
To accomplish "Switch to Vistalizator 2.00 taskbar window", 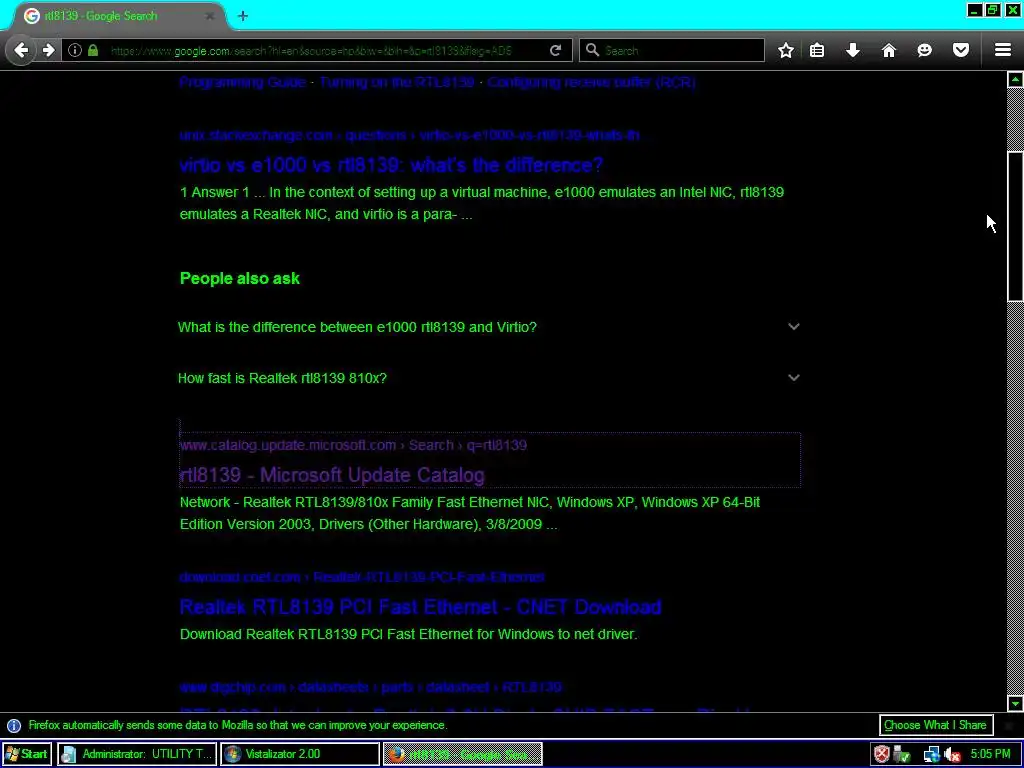I will click(300, 754).
